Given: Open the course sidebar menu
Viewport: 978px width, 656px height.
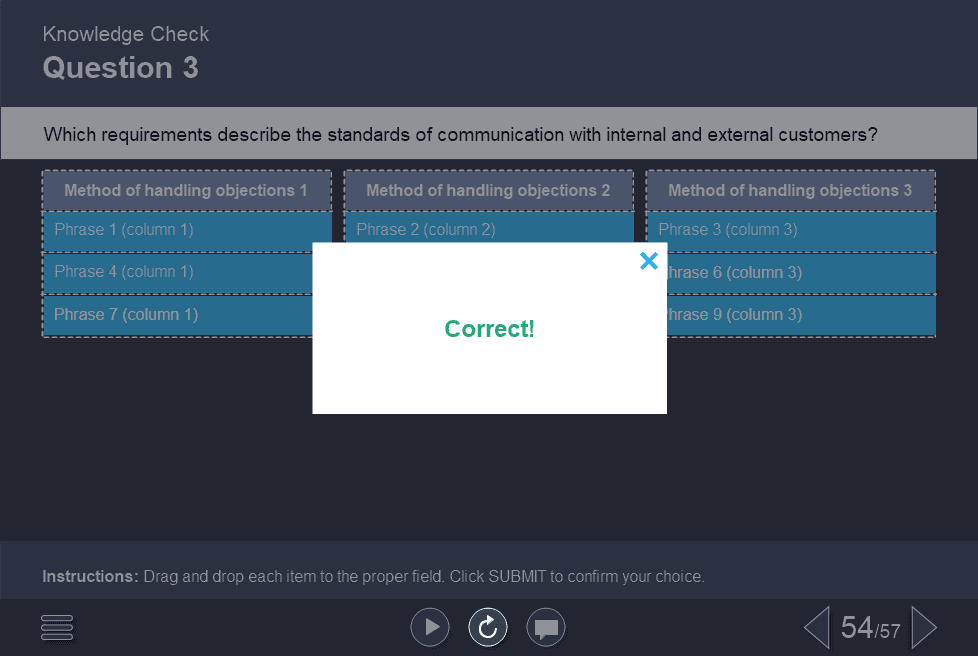Looking at the screenshot, I should tap(56, 627).
